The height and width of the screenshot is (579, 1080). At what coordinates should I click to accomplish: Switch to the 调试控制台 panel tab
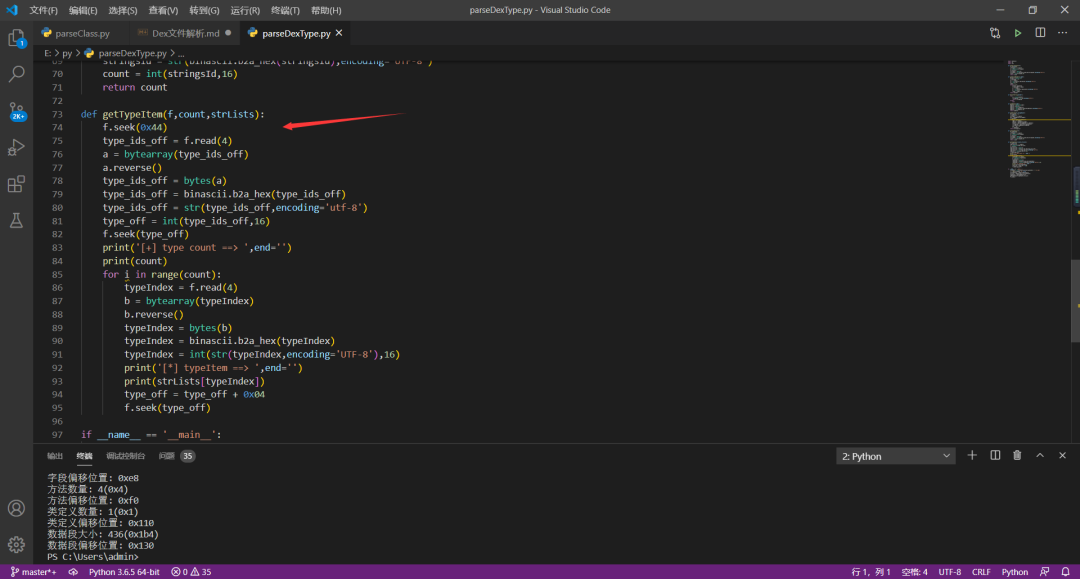coord(125,456)
